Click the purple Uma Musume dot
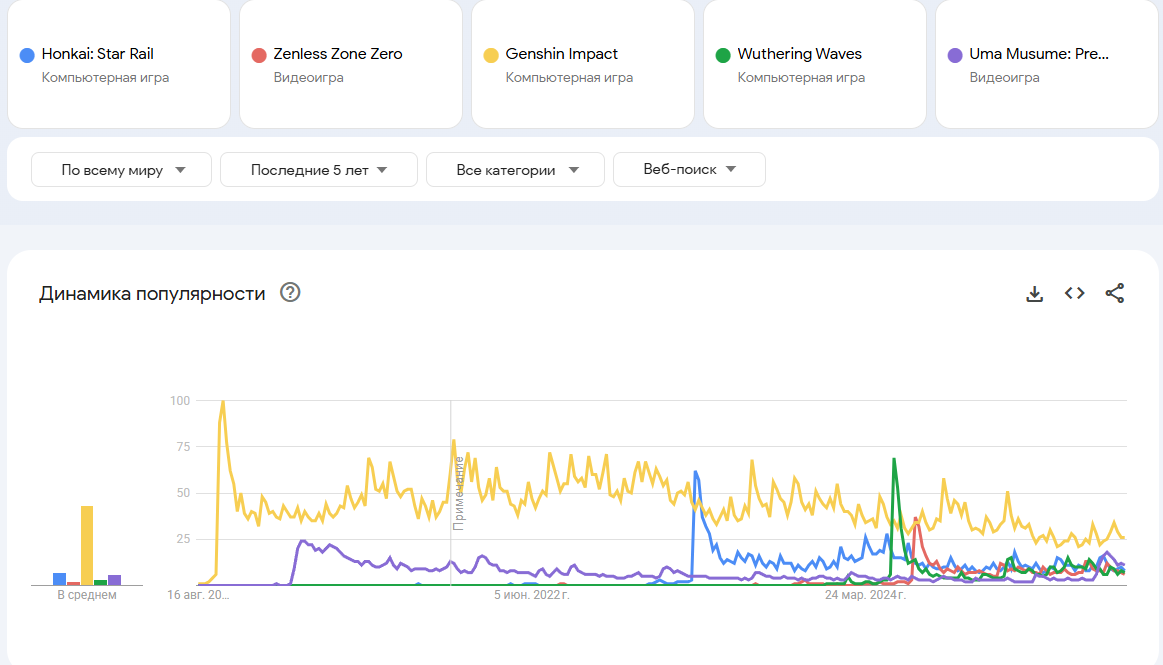Screen dimensions: 1163x665 click(x=955, y=55)
